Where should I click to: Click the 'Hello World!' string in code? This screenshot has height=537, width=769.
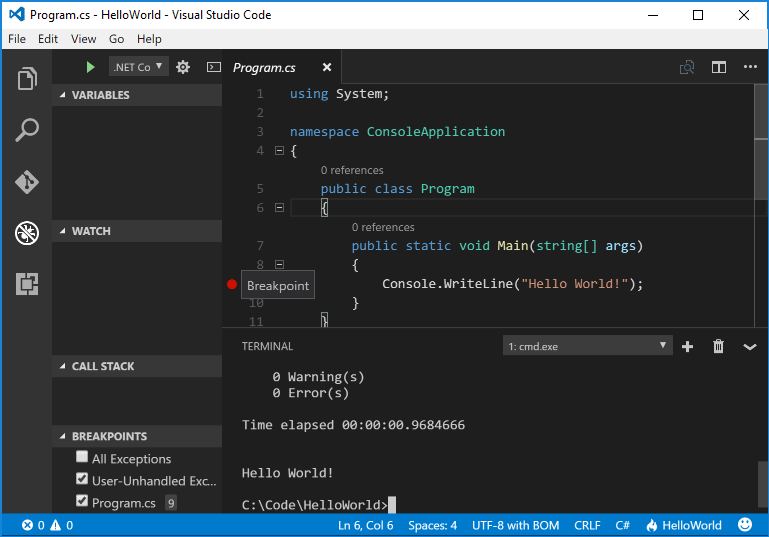point(575,284)
